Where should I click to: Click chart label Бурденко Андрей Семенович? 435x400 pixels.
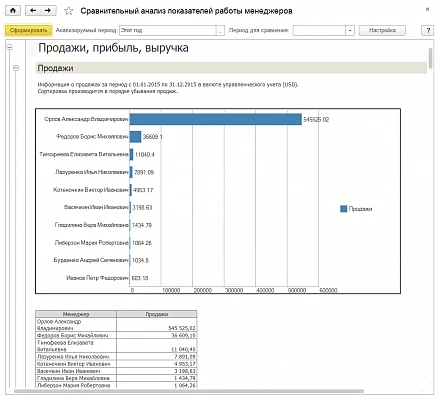pyautogui.click(x=91, y=260)
